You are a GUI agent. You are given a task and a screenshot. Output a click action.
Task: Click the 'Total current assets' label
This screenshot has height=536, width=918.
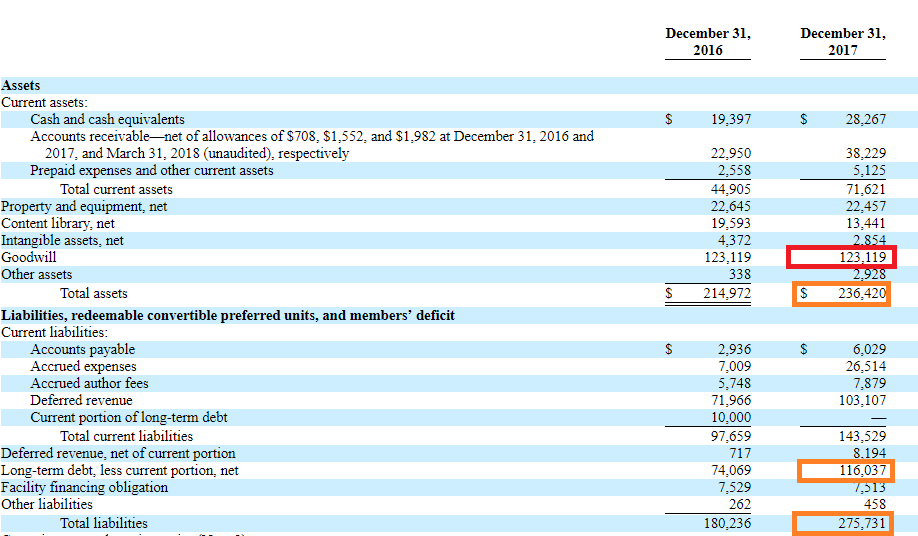point(116,190)
